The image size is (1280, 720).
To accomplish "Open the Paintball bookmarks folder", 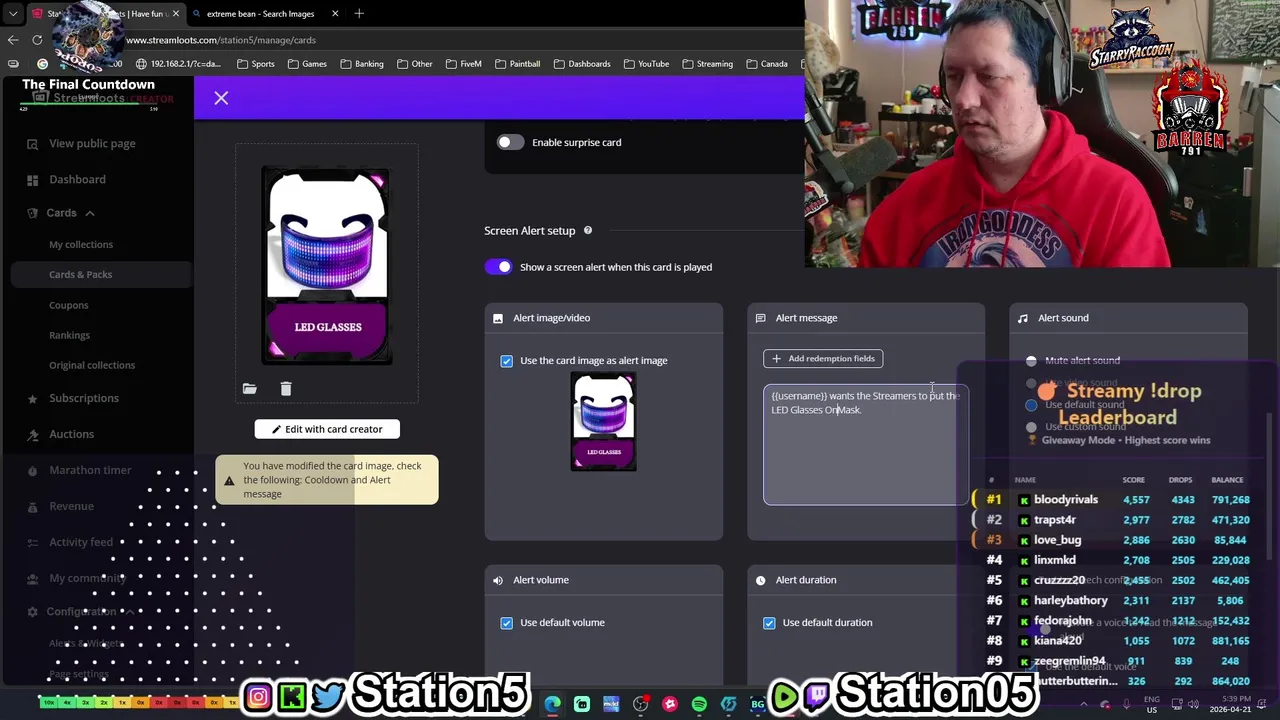I will [x=517, y=64].
